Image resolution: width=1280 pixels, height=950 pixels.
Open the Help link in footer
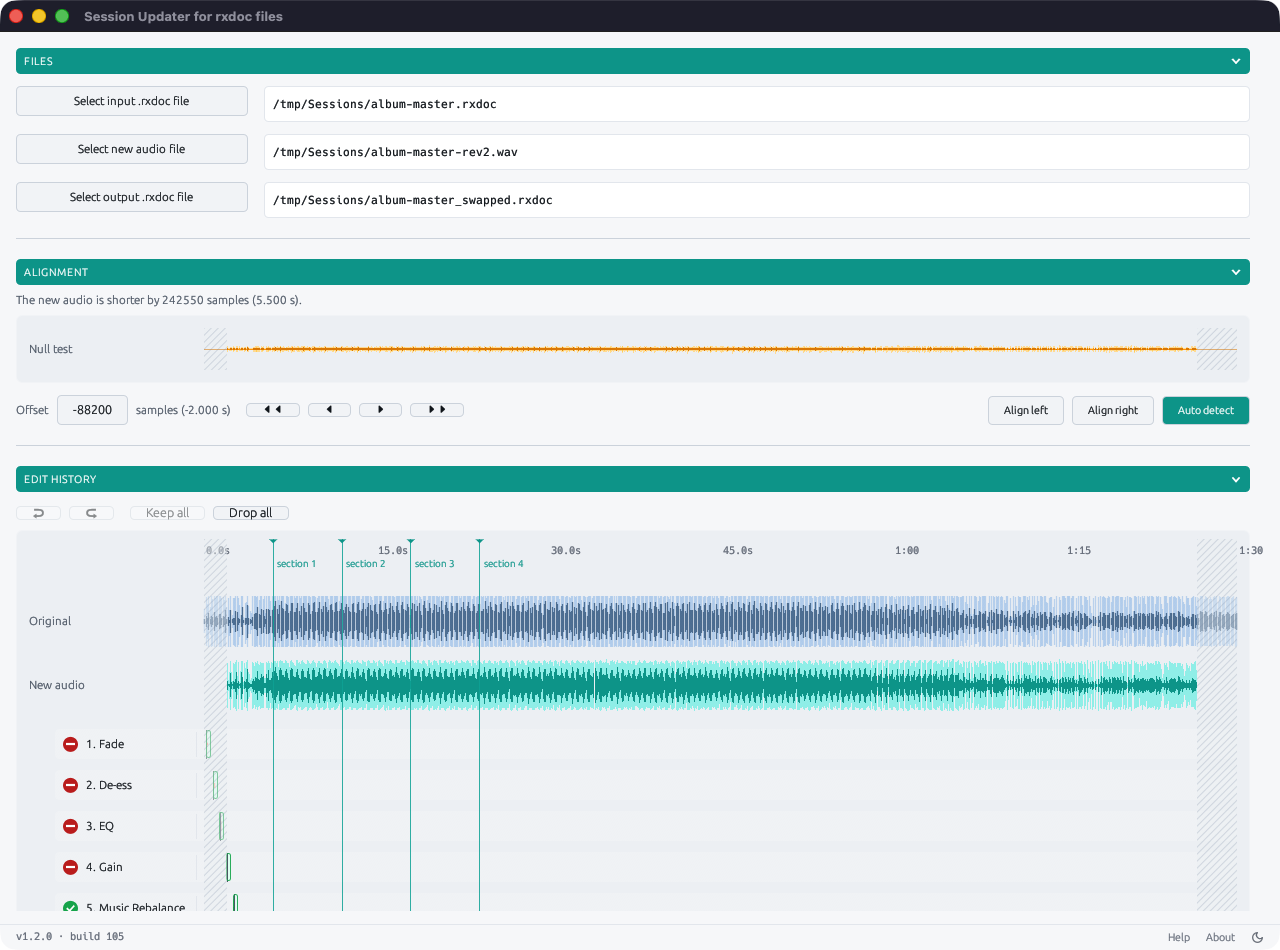(1179, 937)
